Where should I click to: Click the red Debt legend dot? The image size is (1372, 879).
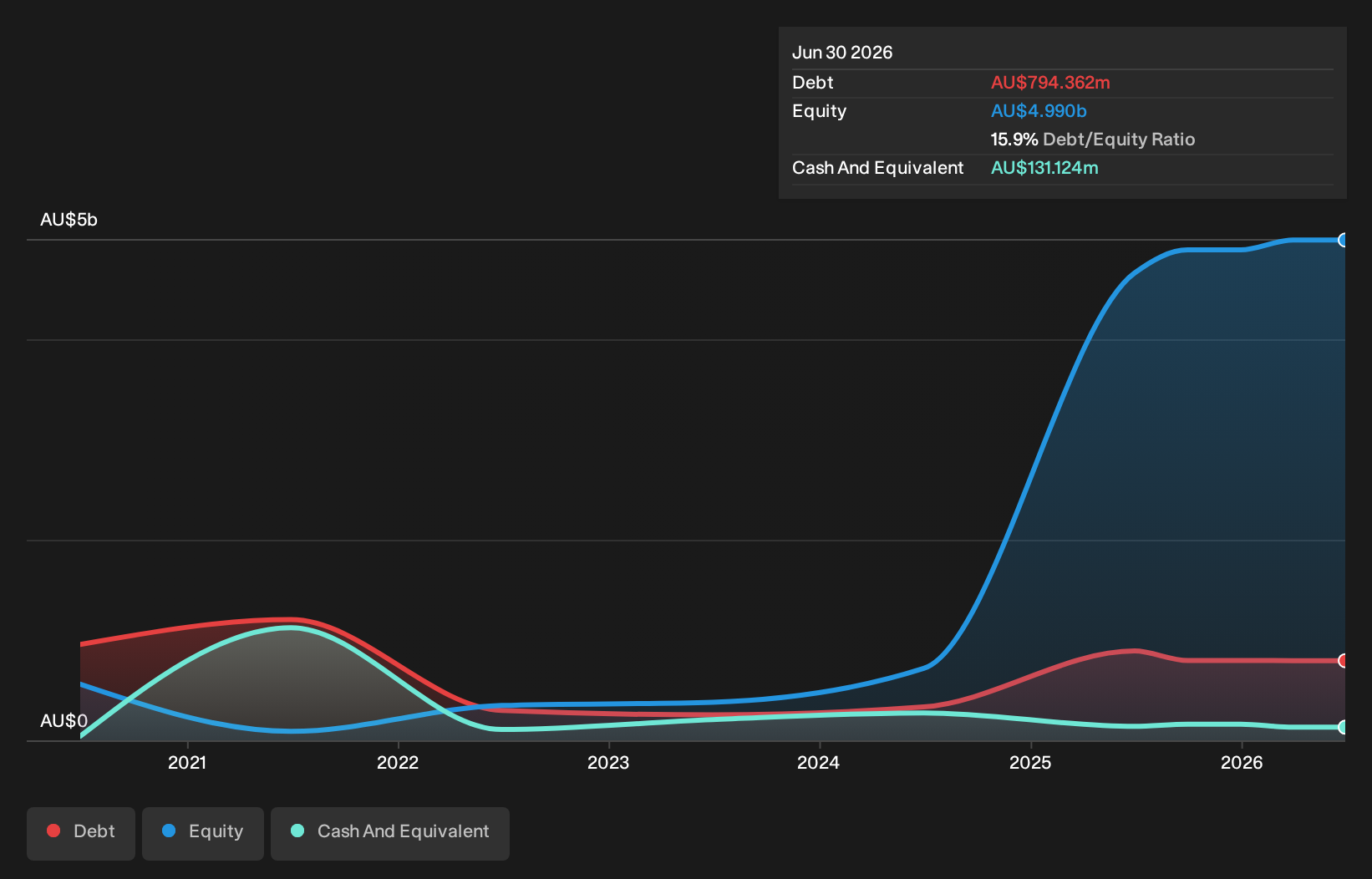(53, 831)
